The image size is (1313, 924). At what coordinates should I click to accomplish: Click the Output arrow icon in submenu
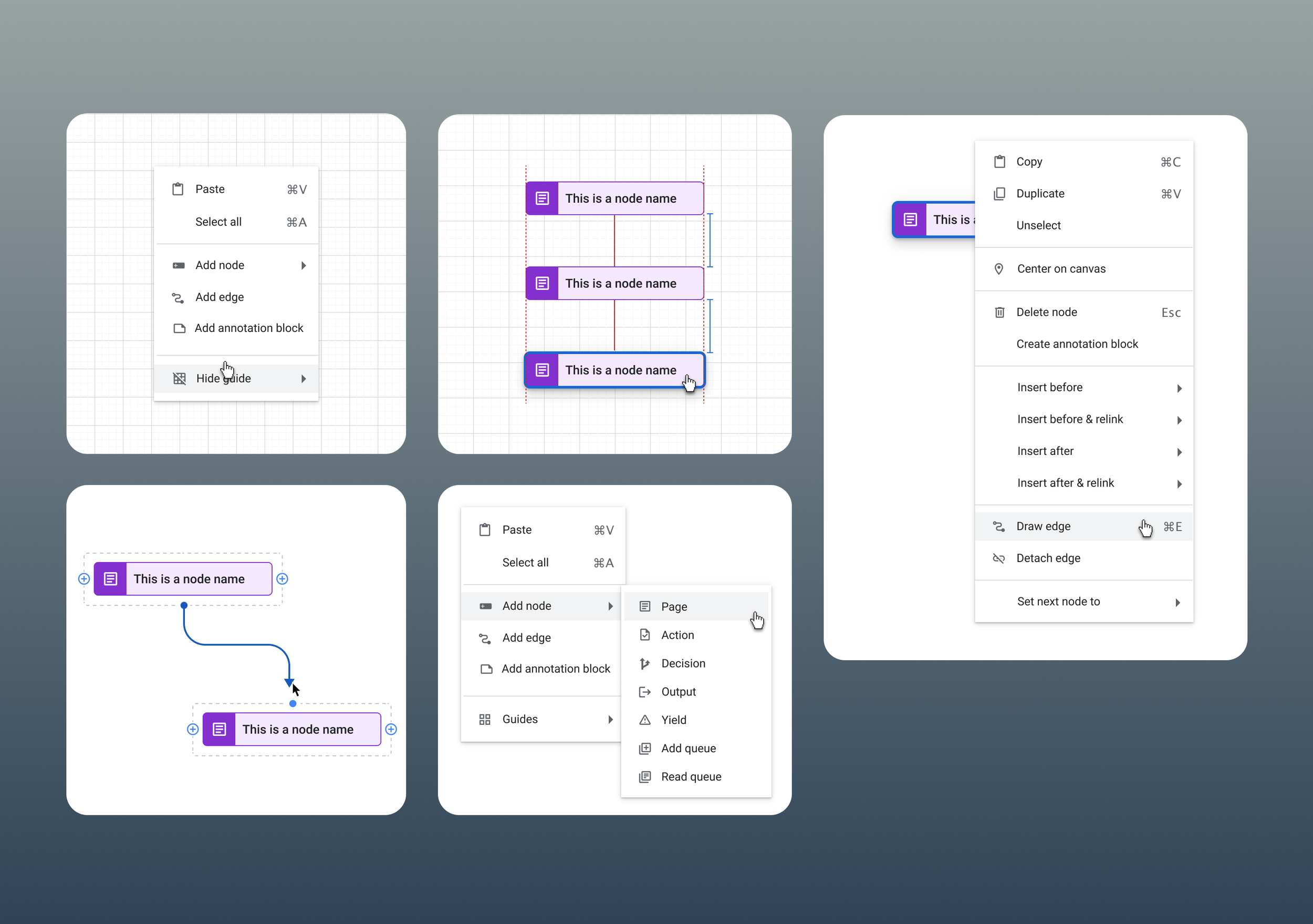coord(644,692)
